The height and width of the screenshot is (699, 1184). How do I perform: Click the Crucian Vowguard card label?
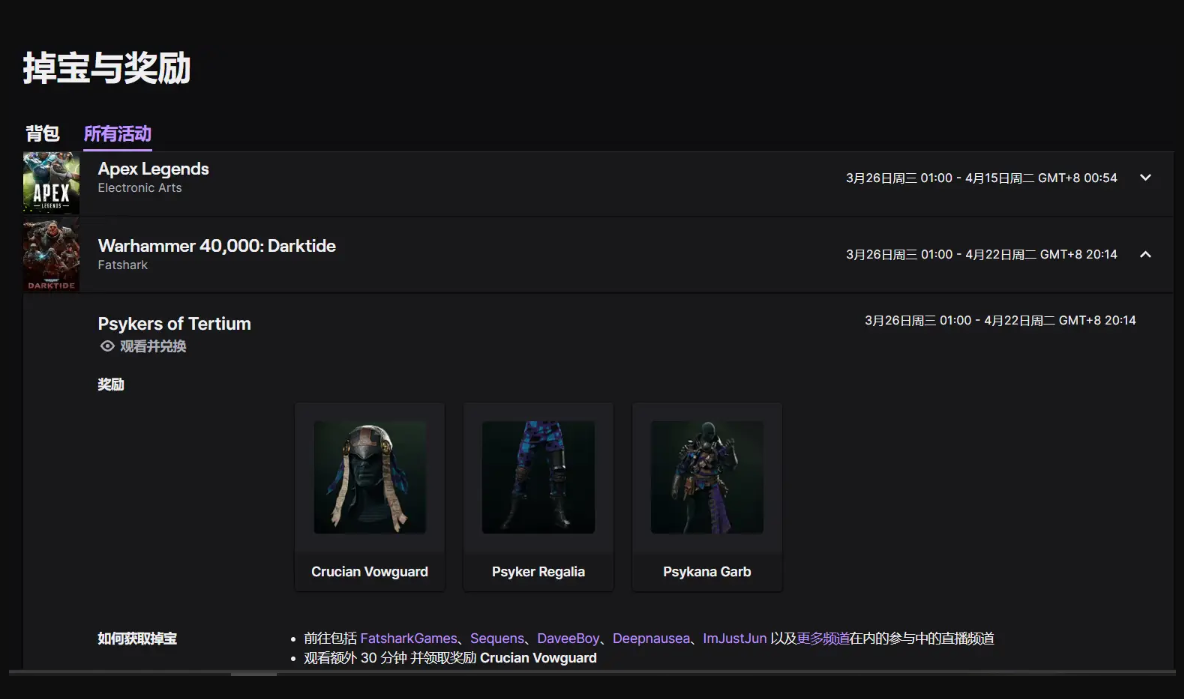[x=370, y=571]
